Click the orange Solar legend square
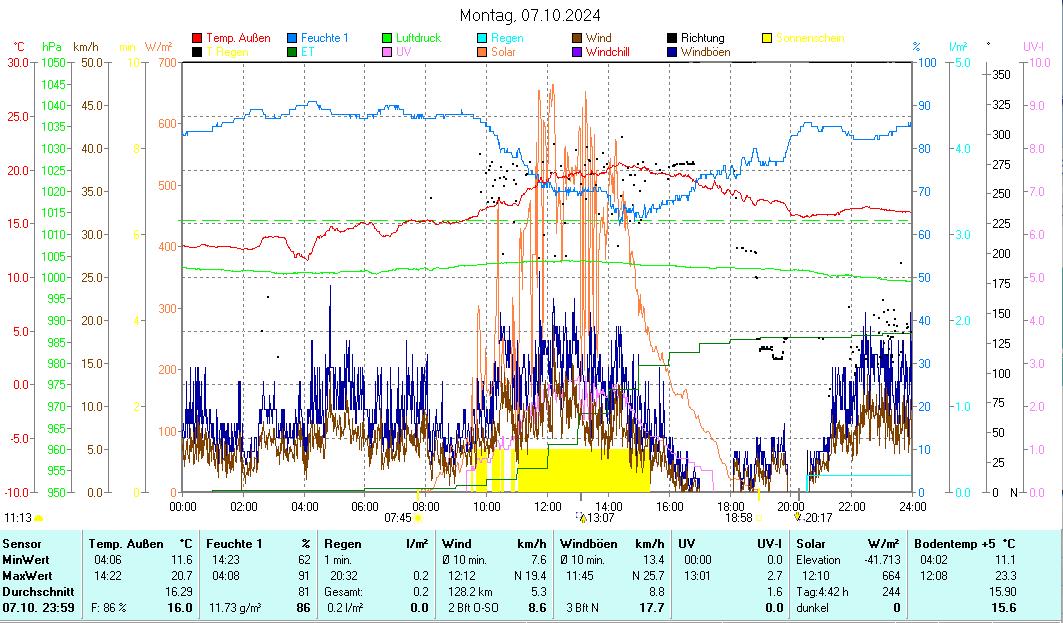The image size is (1063, 623). point(482,52)
